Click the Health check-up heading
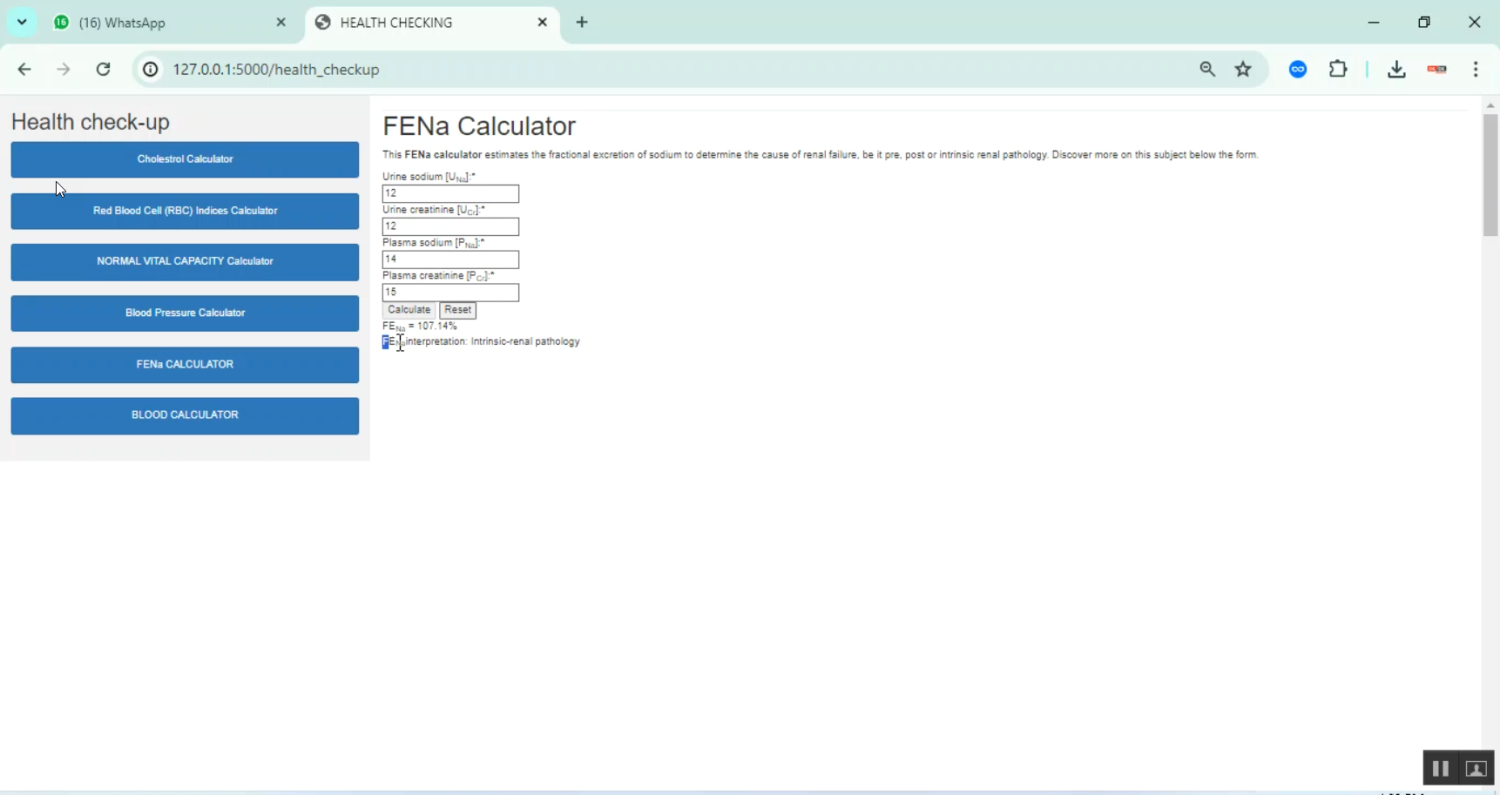 click(90, 122)
